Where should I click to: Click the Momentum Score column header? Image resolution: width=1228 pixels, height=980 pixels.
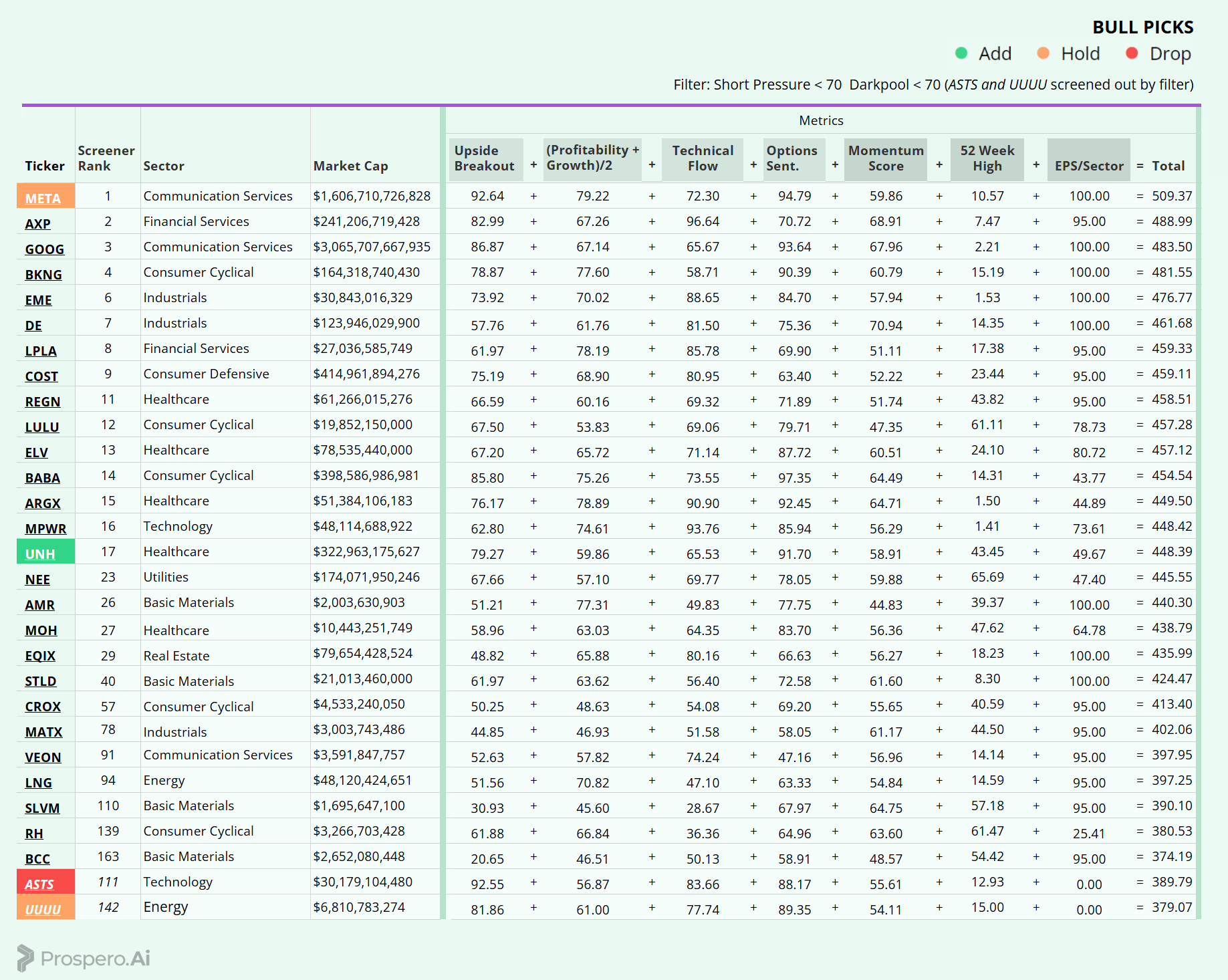tap(886, 158)
